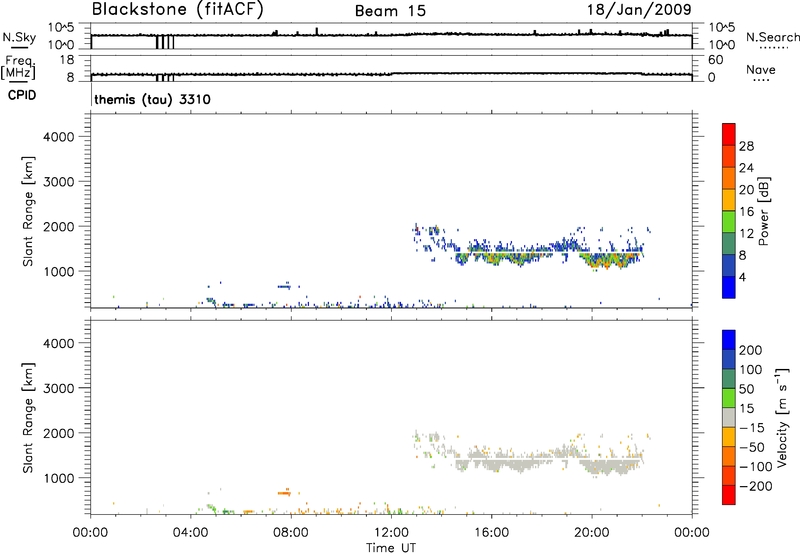The width and height of the screenshot is (800, 554).
Task: Select the "themis (tau) 3310" CPID text
Action: click(153, 99)
